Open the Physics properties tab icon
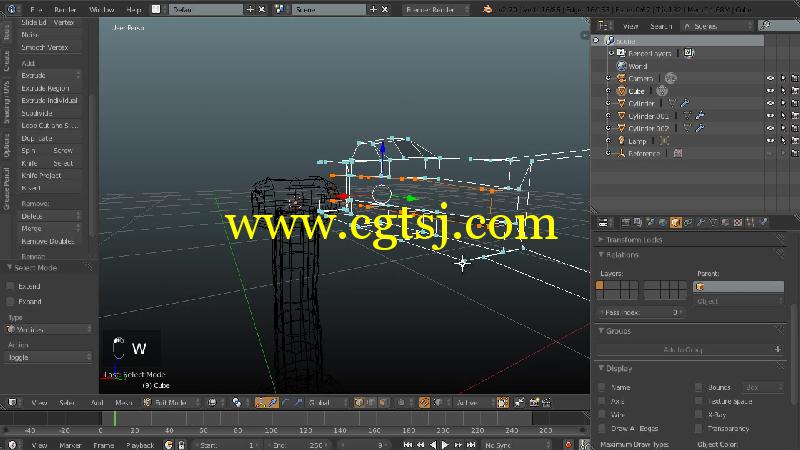The height and width of the screenshot is (450, 800). pos(763,222)
